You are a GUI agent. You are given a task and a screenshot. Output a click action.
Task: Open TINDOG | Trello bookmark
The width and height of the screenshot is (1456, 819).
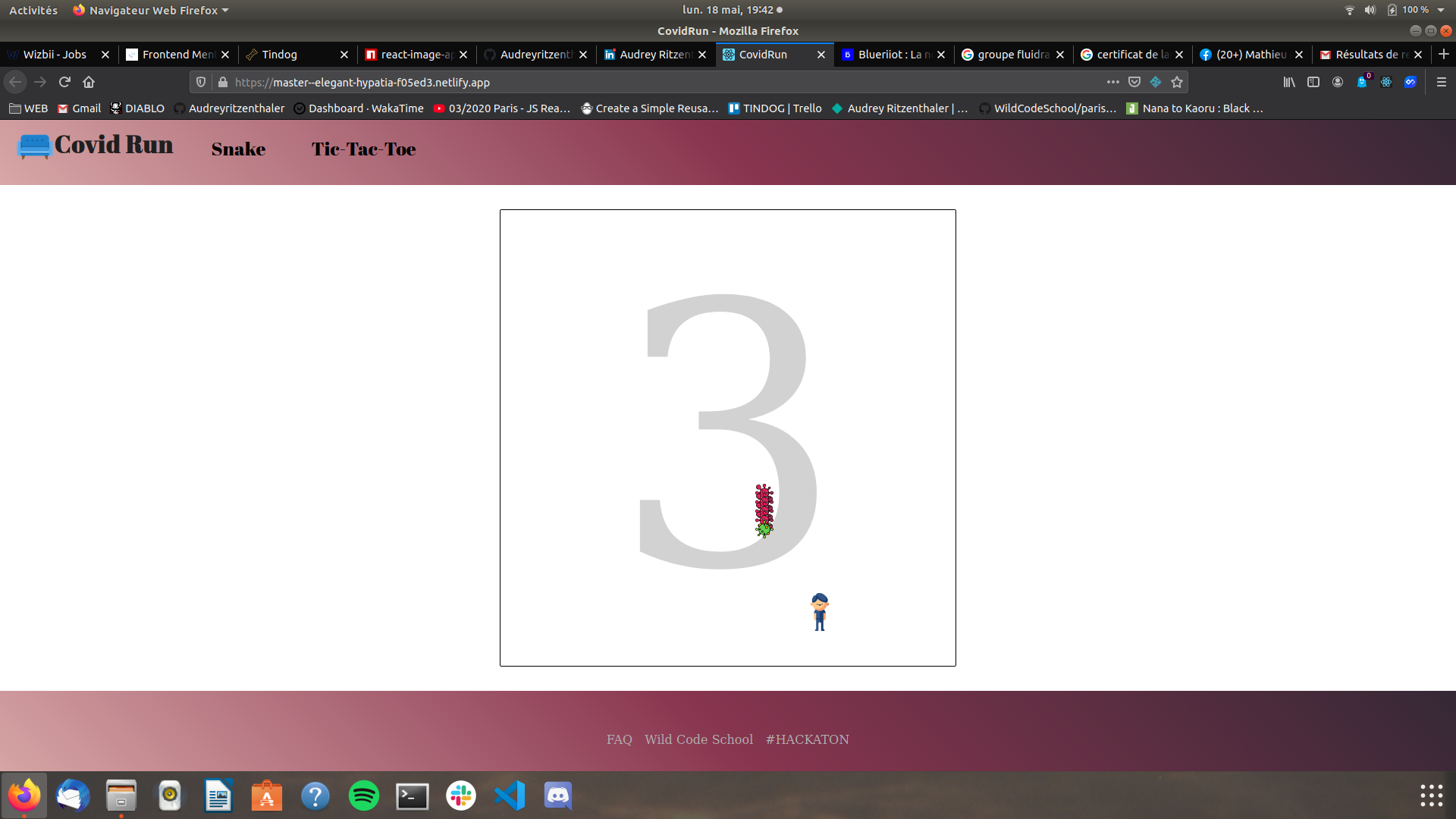[775, 108]
